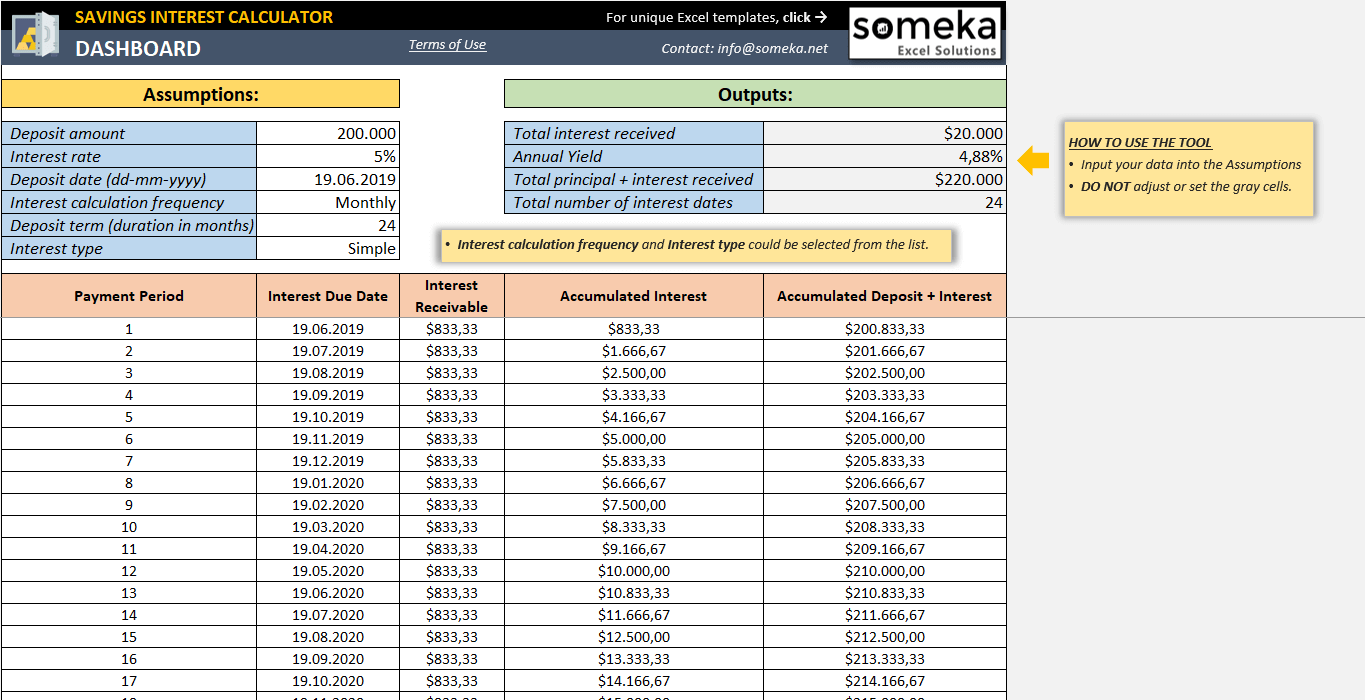Click the safe vault icon in header
The height and width of the screenshot is (700, 1365).
(x=36, y=33)
